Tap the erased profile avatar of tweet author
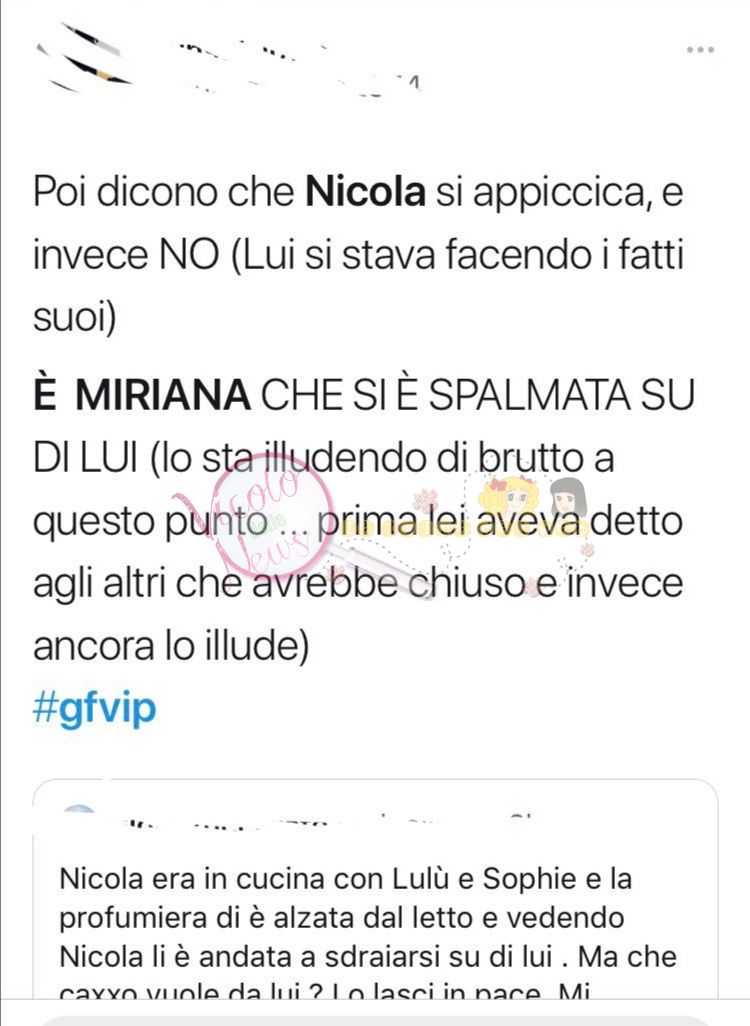 82,58
